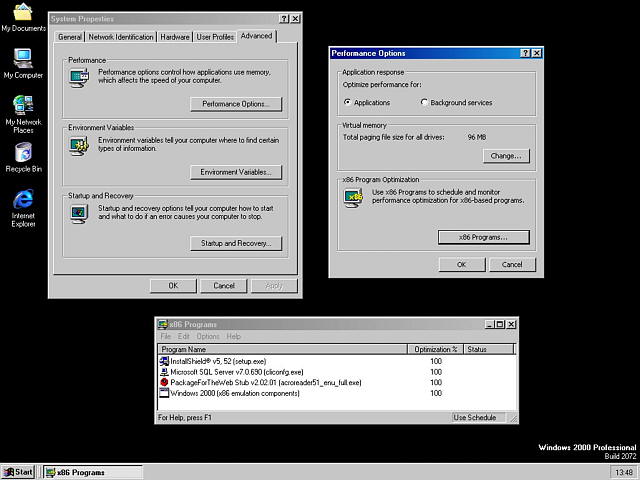Click the x86 Programs window title icon

[x=163, y=324]
